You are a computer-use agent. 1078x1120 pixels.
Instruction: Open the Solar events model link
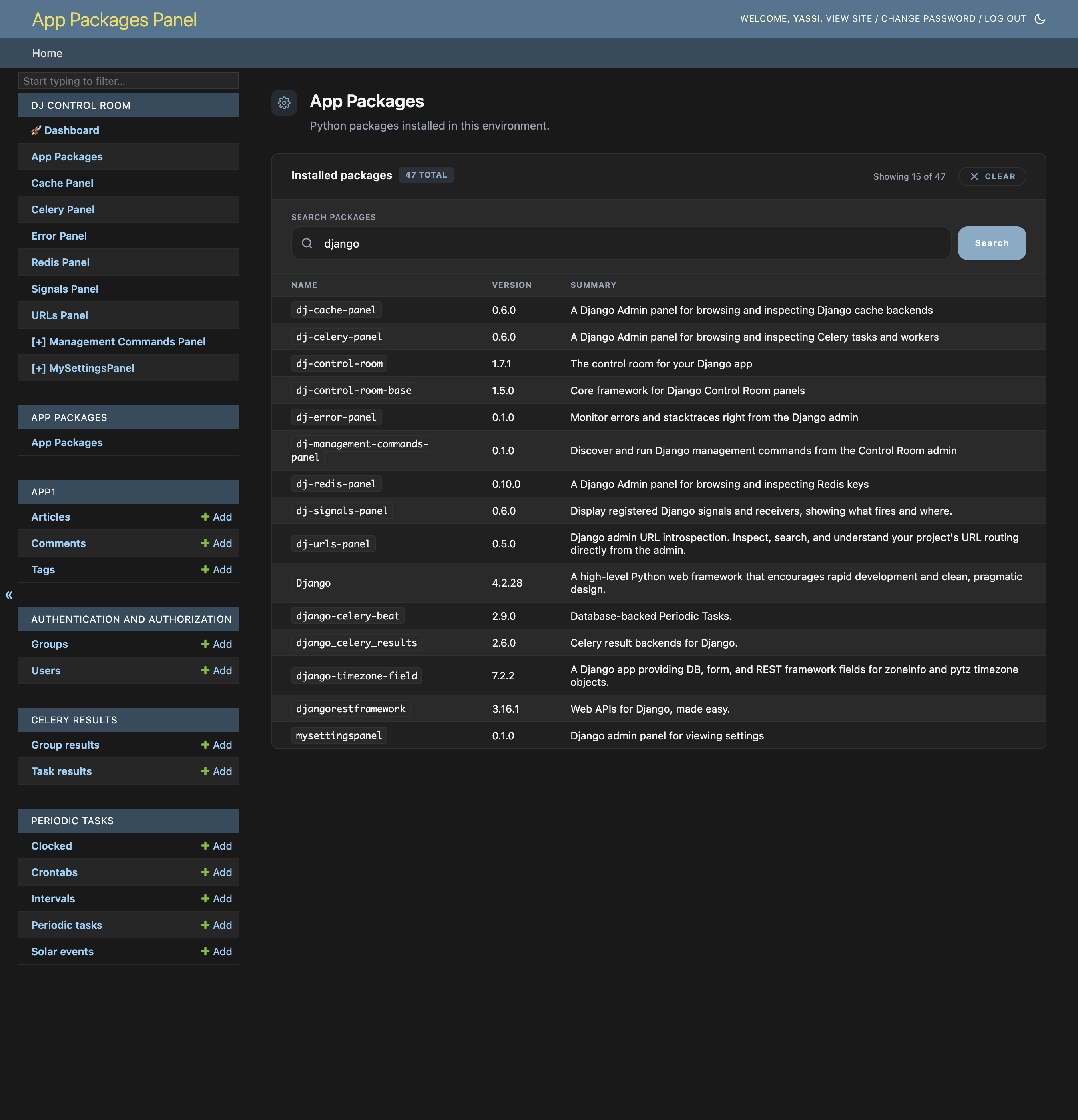[x=62, y=952]
